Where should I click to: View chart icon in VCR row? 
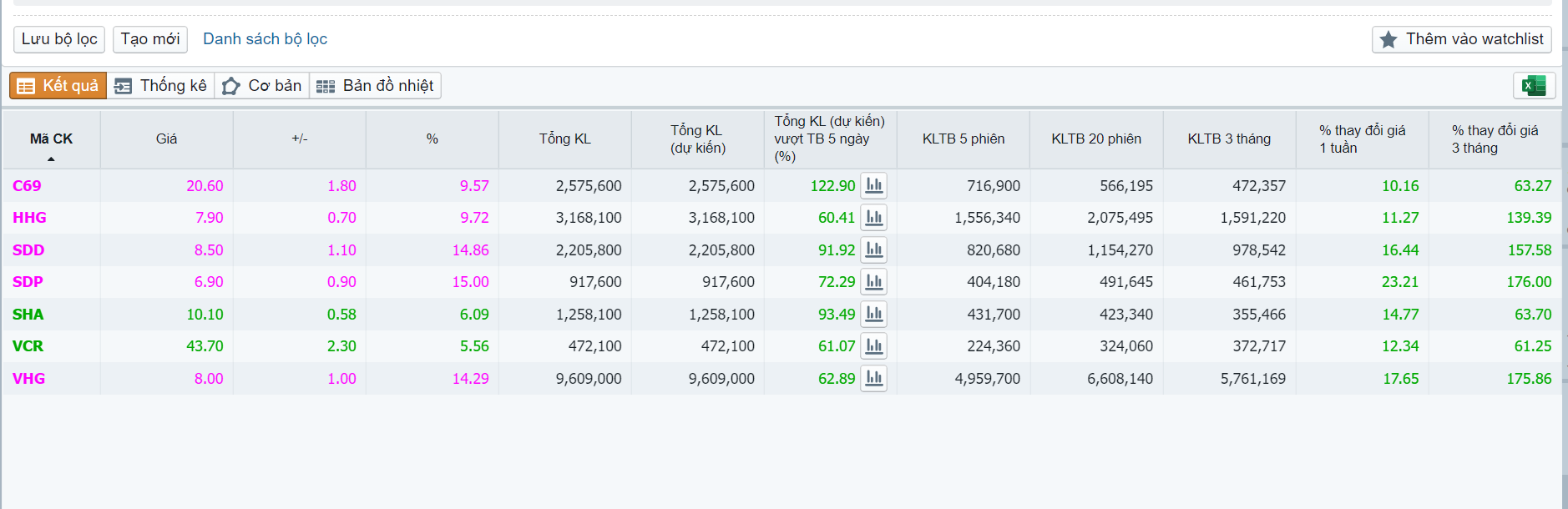click(873, 345)
